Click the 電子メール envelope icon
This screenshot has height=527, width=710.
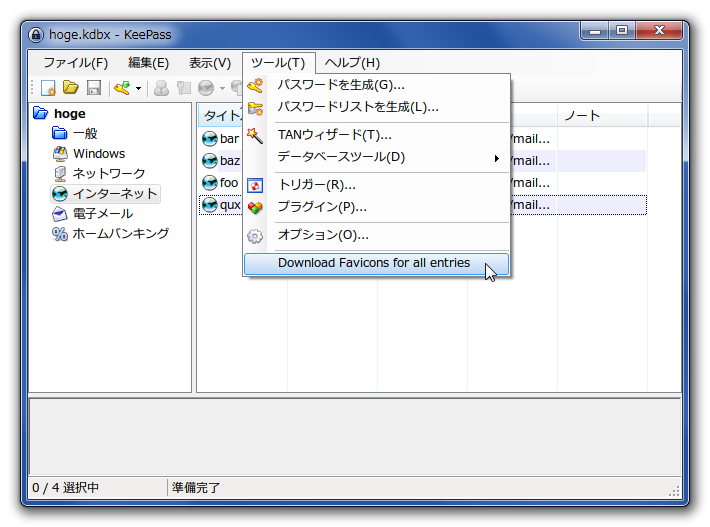click(60, 213)
